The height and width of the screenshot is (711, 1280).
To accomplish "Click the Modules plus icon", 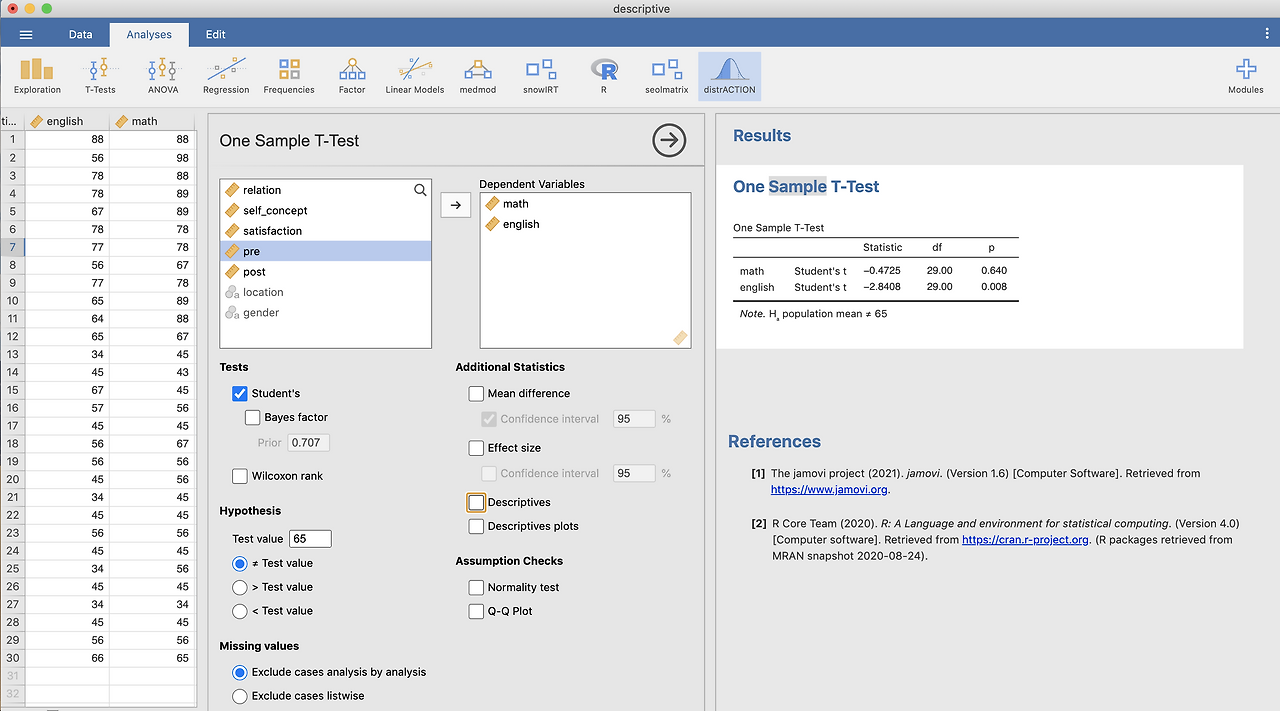I will tap(1246, 69).
